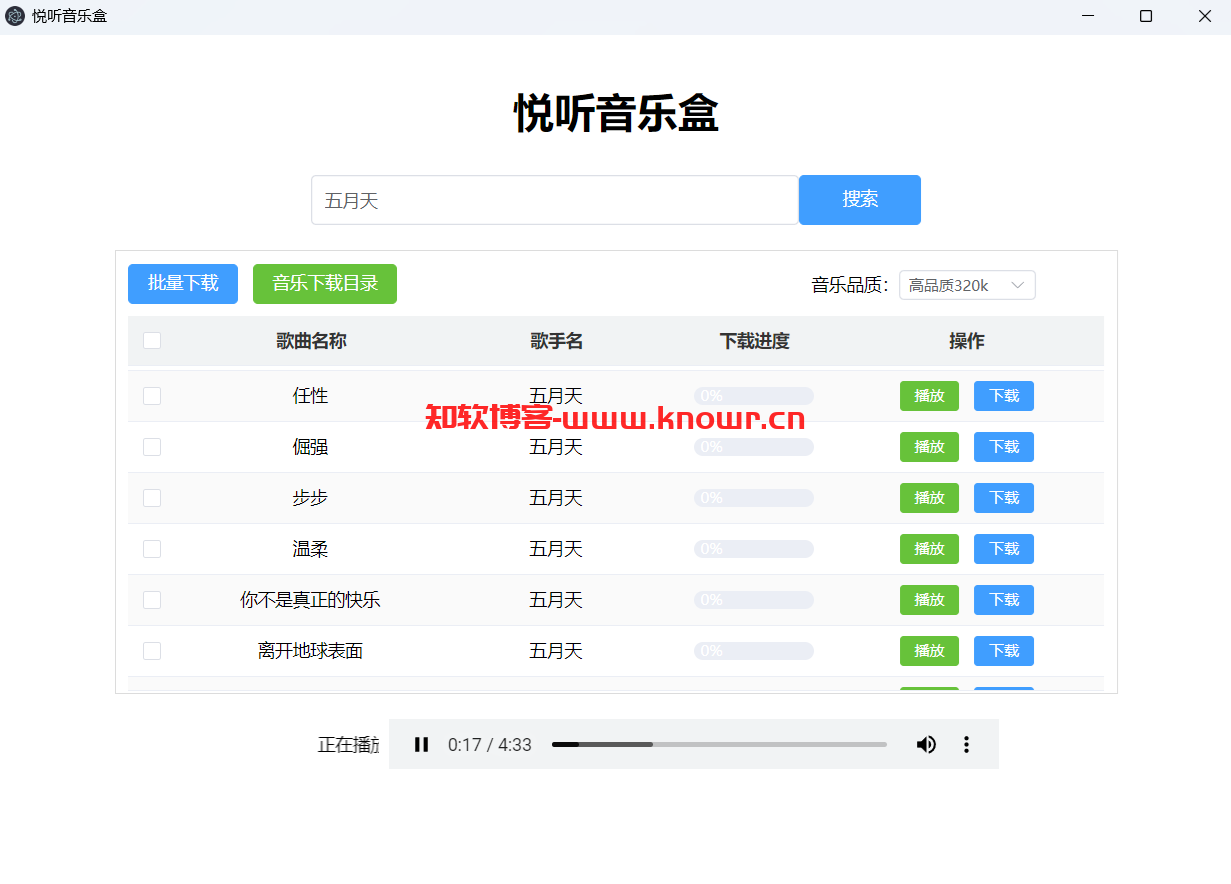Click song title 你不是真正的快乐
1231x884 pixels.
310,600
